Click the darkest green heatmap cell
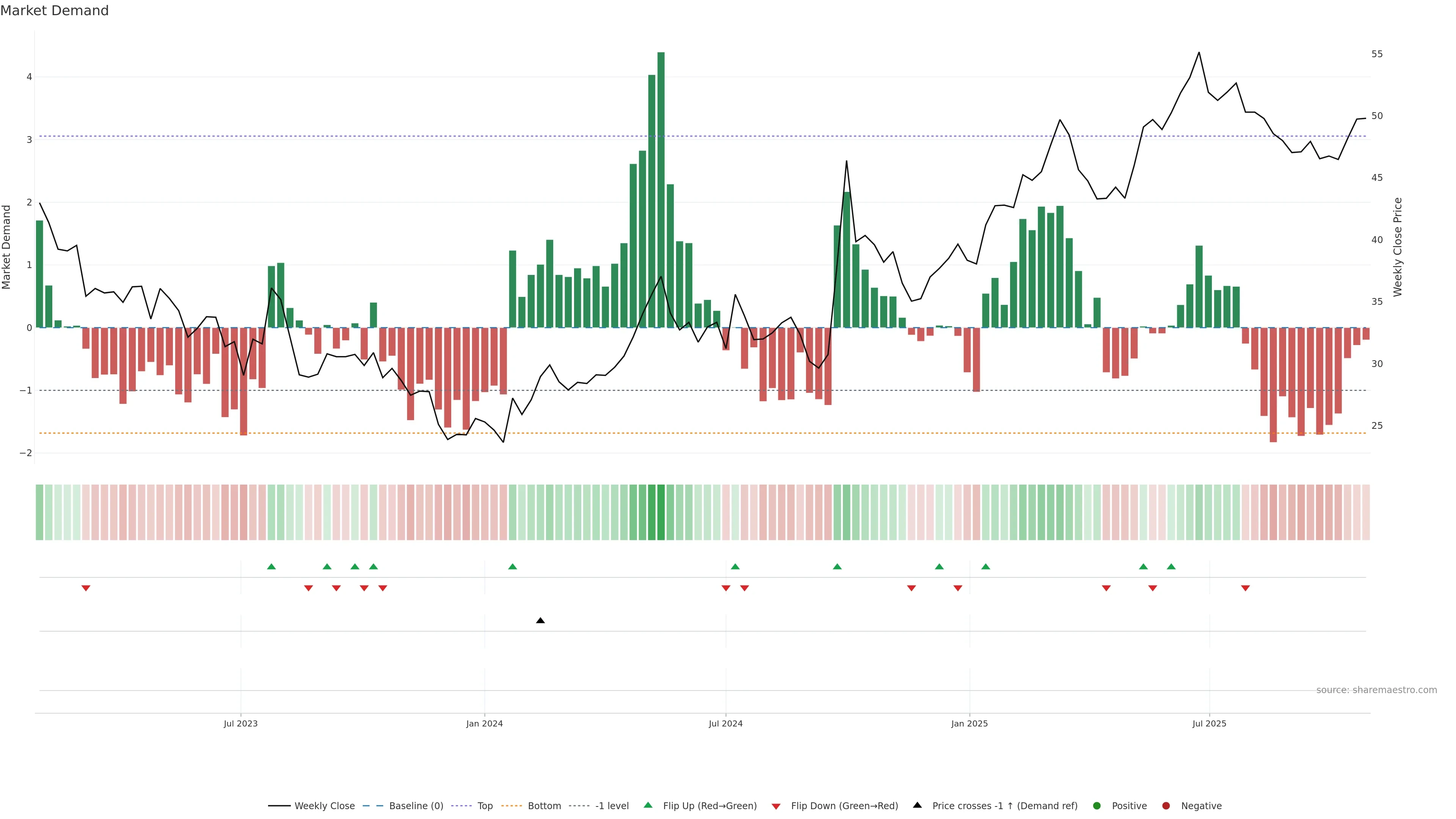Screen dimensions: 1456x819 (661, 512)
